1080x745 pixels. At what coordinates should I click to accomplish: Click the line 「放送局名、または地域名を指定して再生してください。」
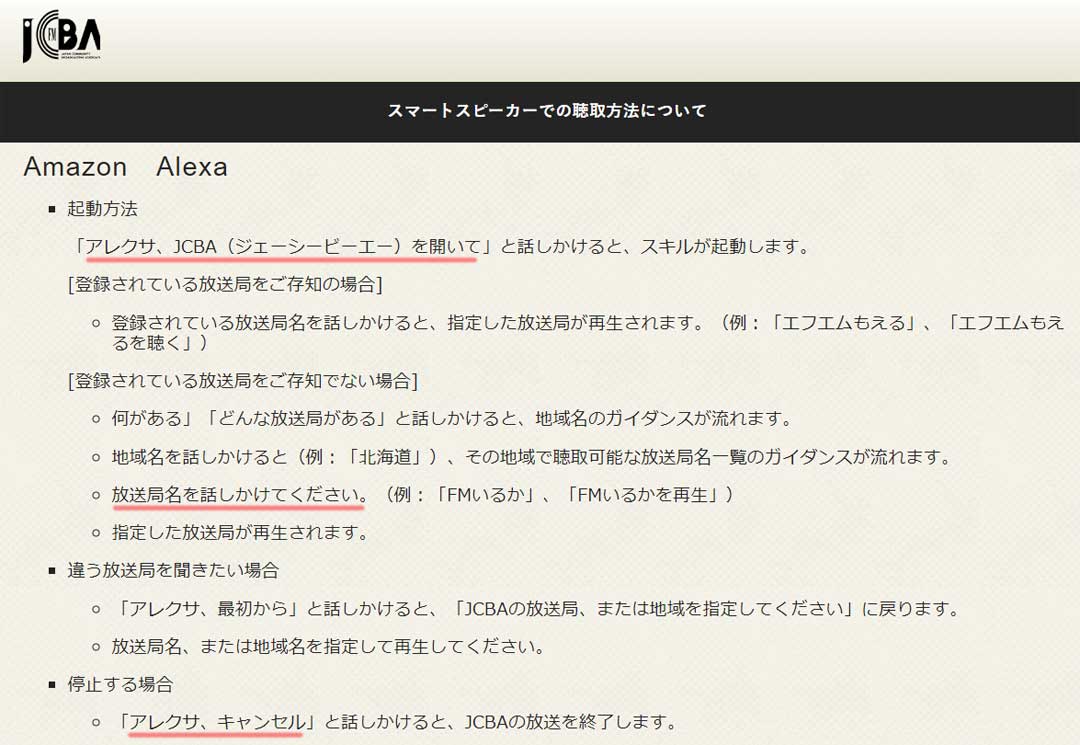coord(329,647)
